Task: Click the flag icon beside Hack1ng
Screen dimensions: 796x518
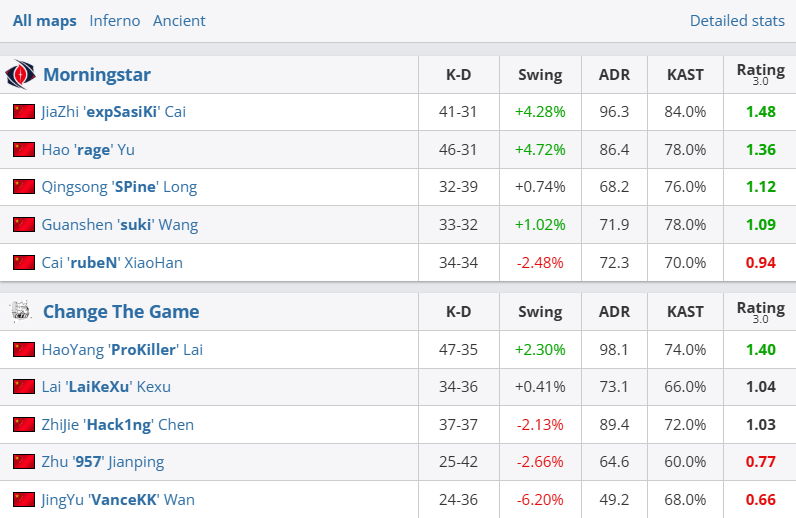Action: 24,425
